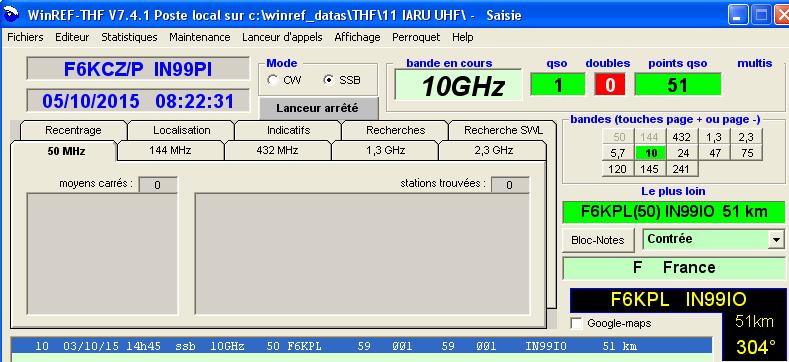Click the stations trouvées count field
The width and height of the screenshot is (789, 362).
coord(510,185)
